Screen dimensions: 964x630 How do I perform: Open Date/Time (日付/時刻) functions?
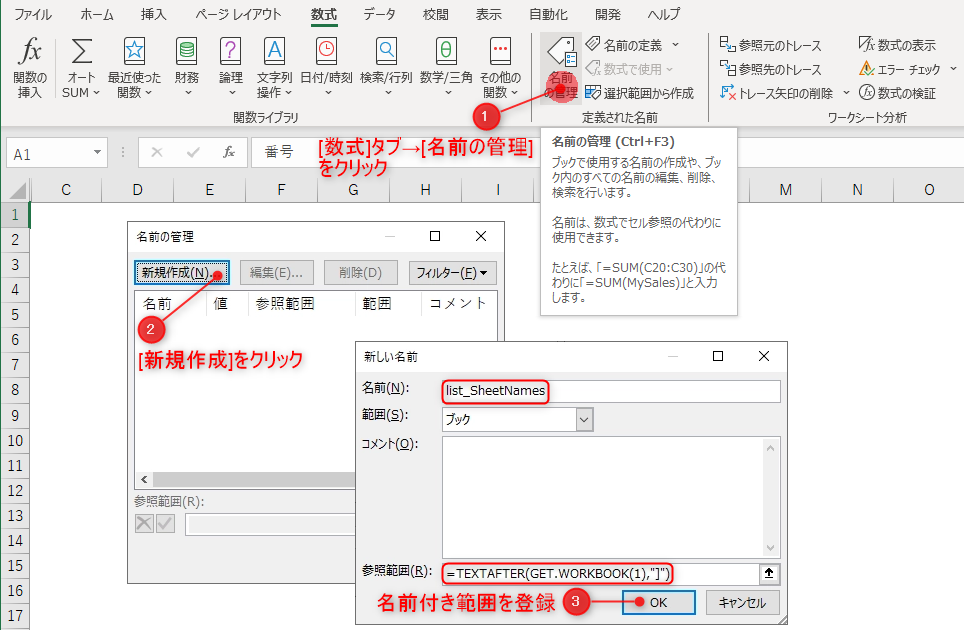click(x=326, y=67)
